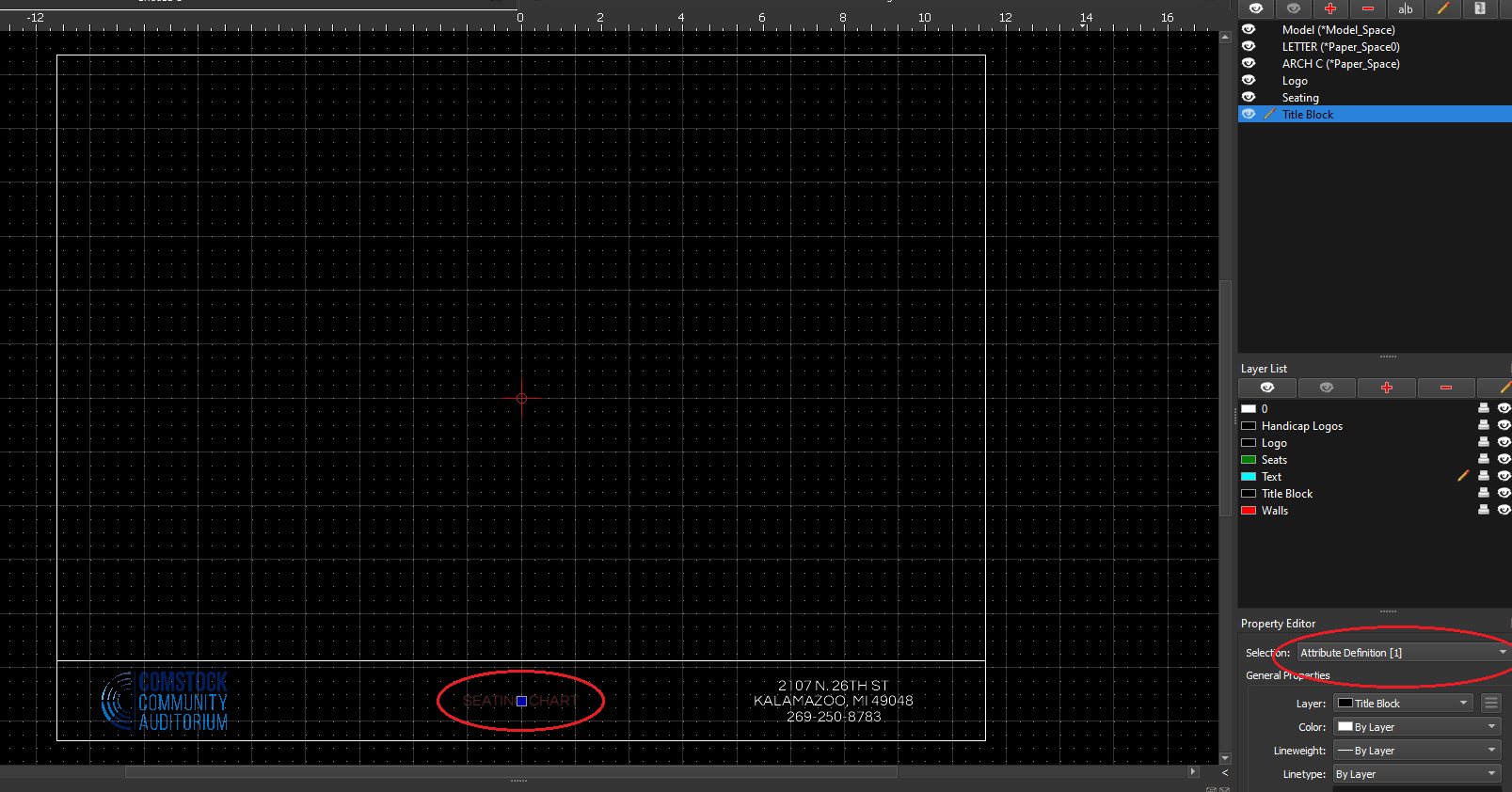Click the edit block pencil button in the block toolbar

[1443, 8]
